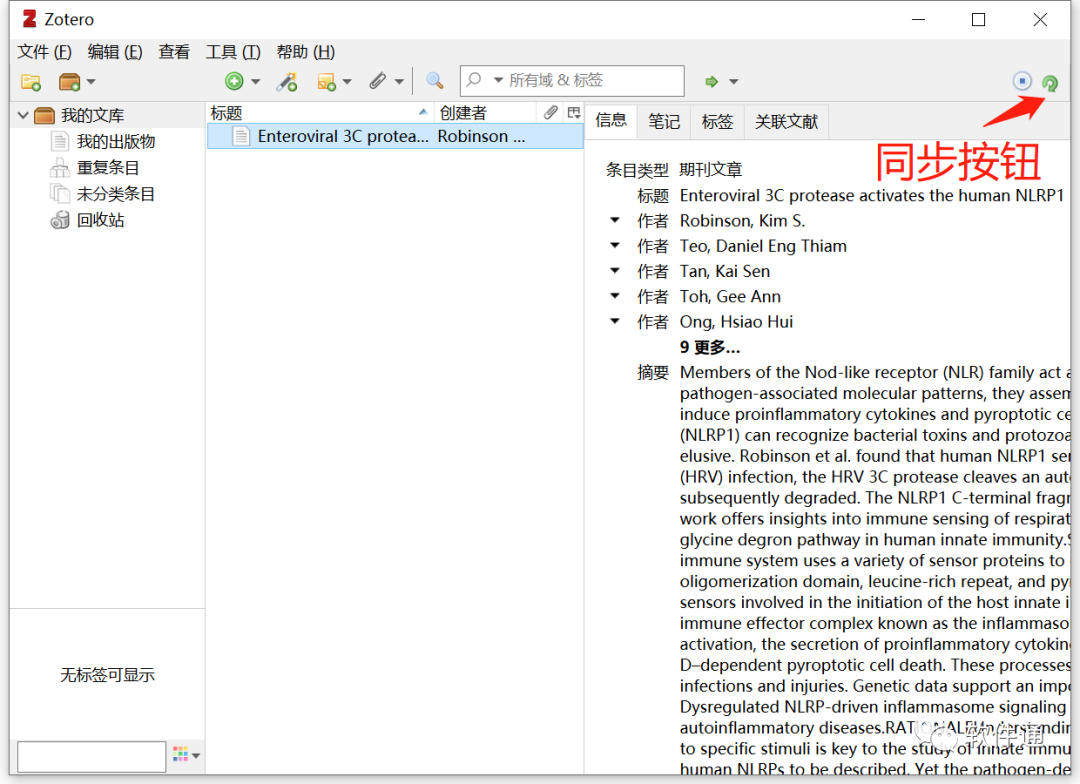Select 重复条目 in the sidebar
The width and height of the screenshot is (1080, 784).
(108, 167)
